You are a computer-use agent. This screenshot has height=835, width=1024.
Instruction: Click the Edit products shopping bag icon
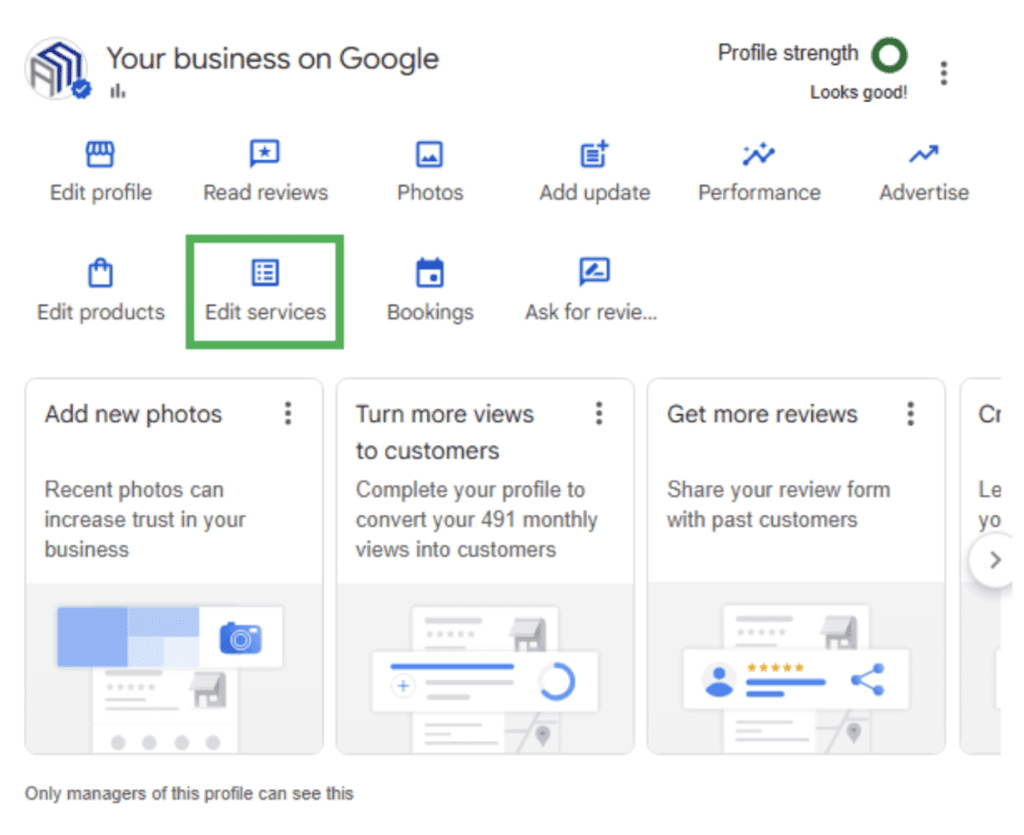(100, 273)
